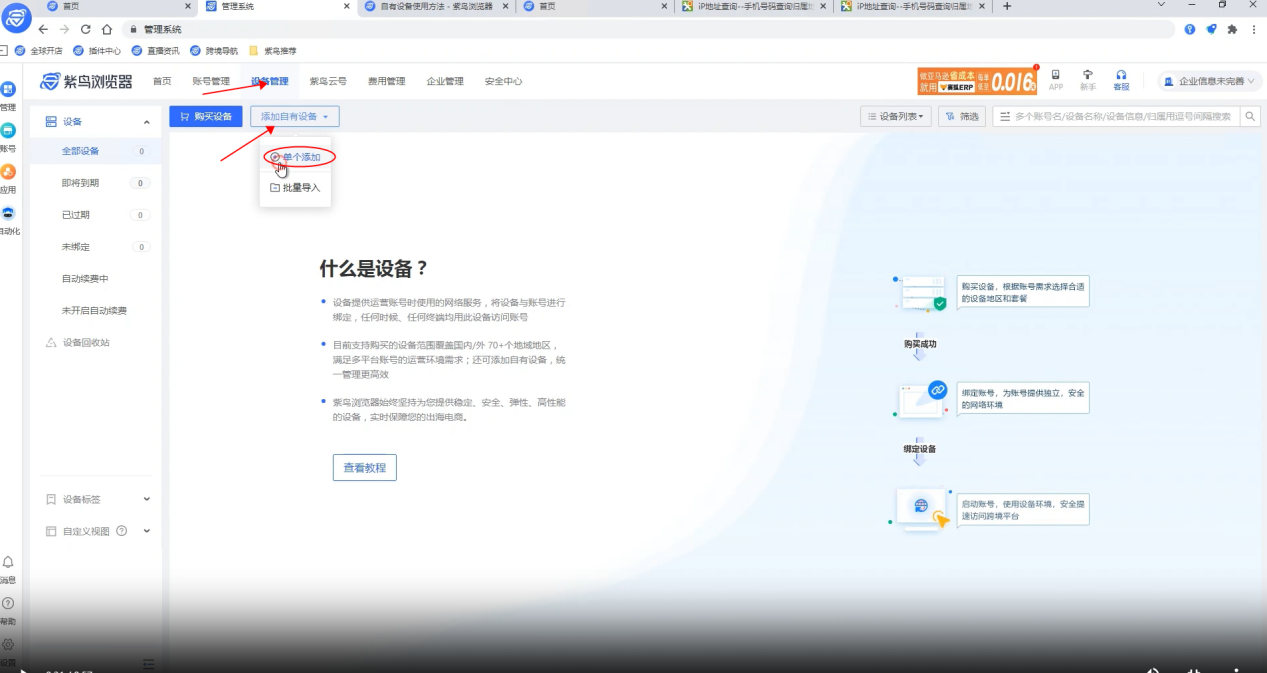
Task: Open 消息 bell notifications in sidebar
Action: 8,563
